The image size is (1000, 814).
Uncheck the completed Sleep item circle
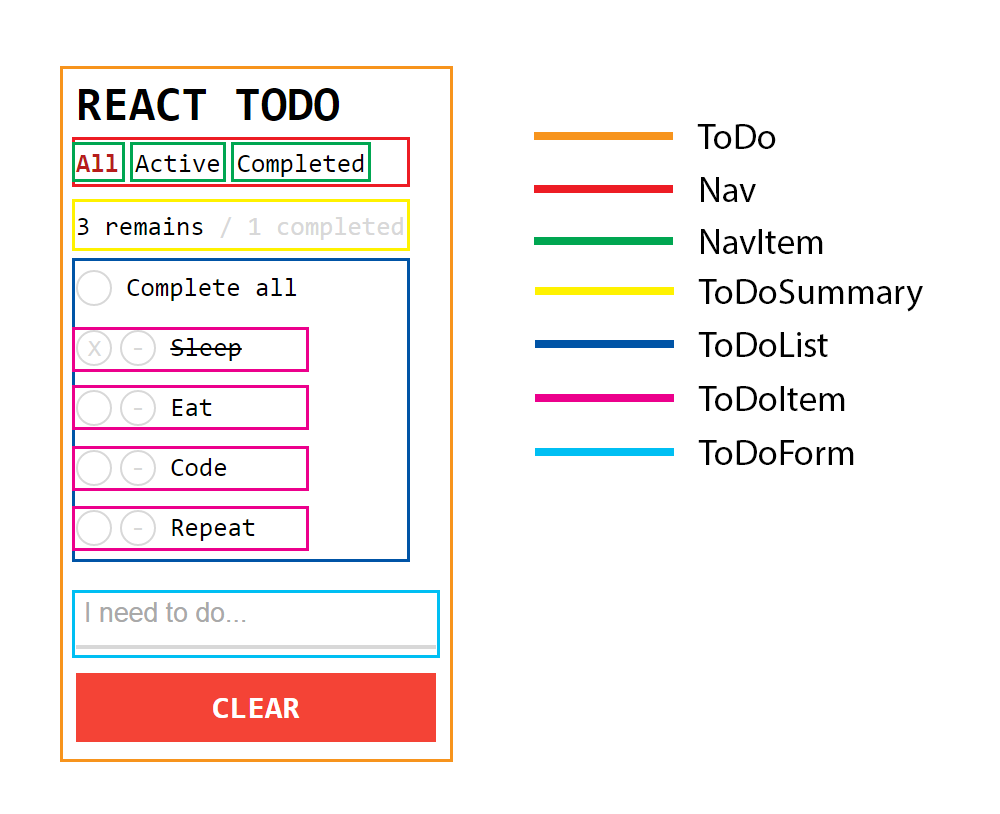point(94,349)
